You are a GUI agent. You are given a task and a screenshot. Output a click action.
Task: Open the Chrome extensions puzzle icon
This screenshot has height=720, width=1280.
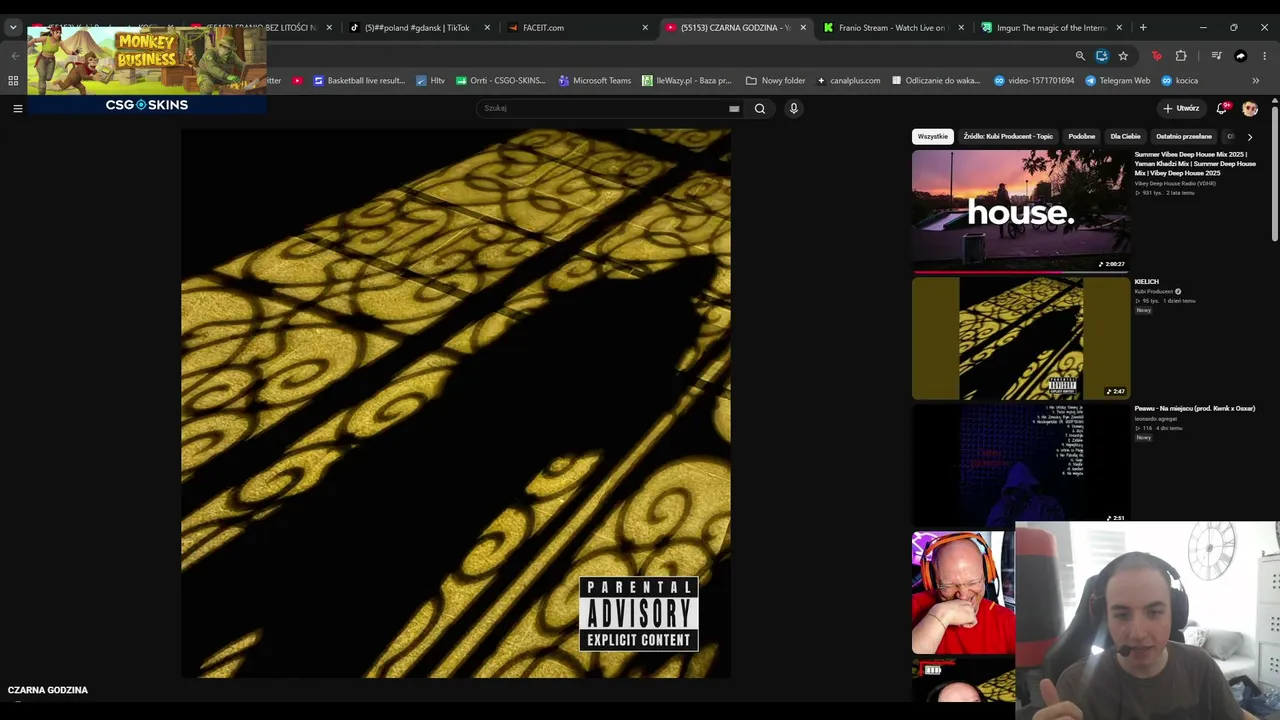1181,56
